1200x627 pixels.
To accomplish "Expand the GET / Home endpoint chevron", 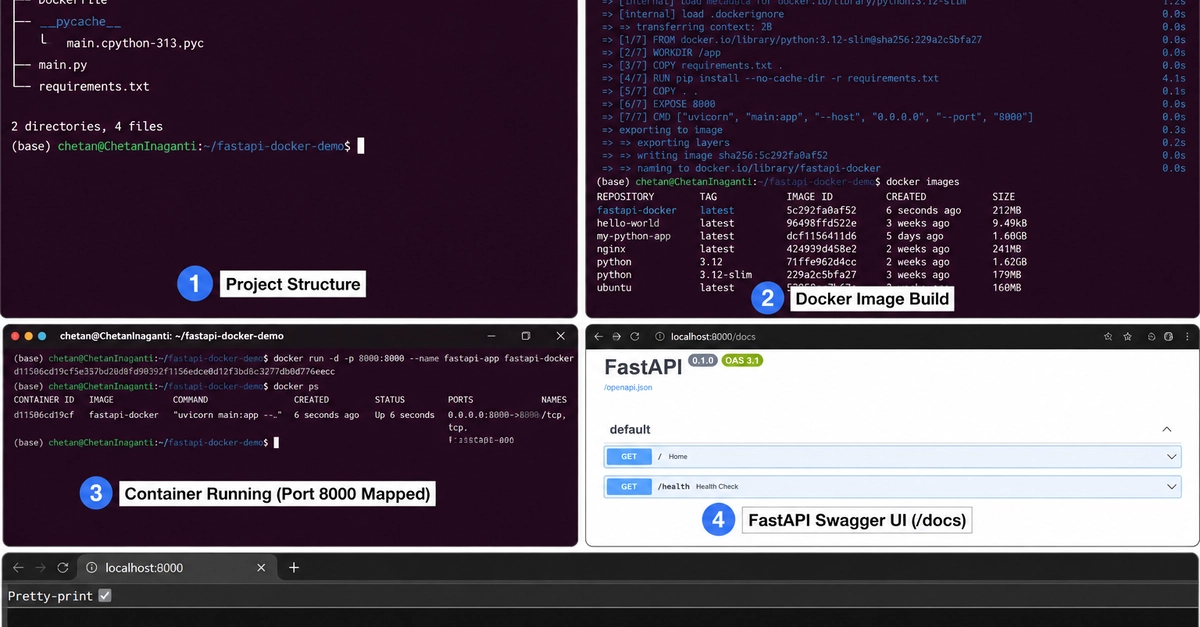I will click(1173, 456).
